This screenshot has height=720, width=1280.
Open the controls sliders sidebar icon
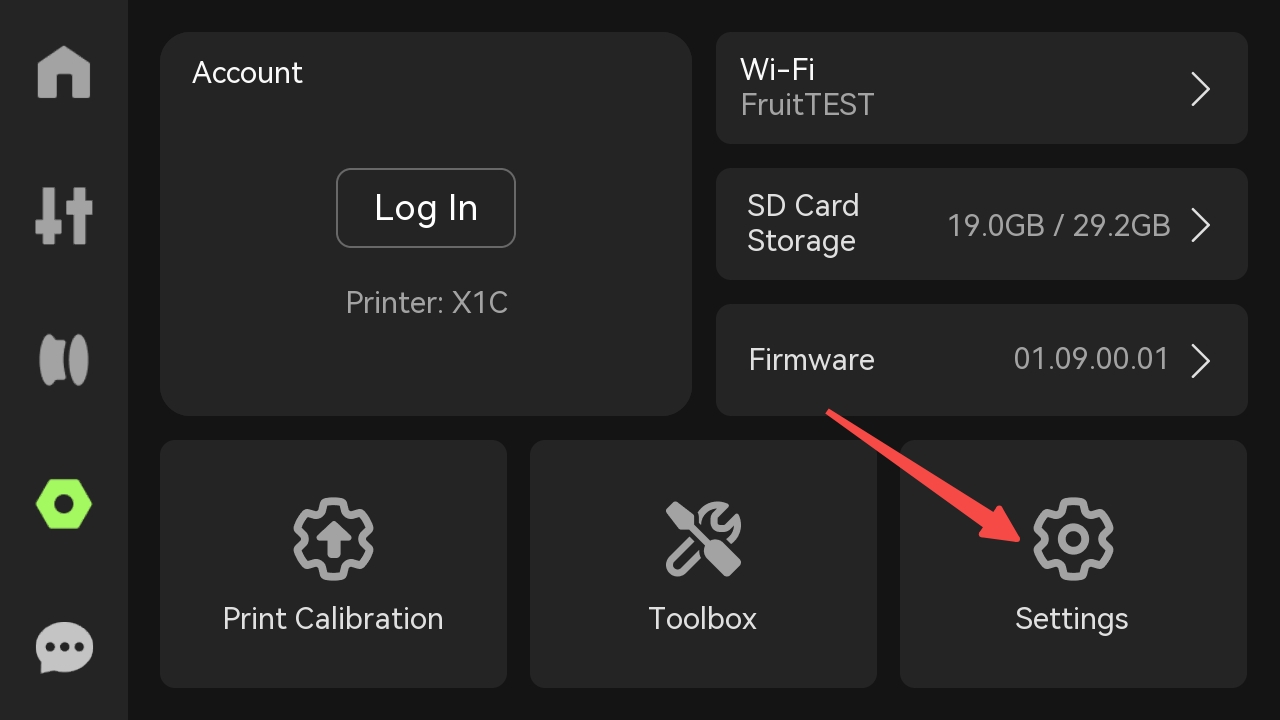click(64, 215)
